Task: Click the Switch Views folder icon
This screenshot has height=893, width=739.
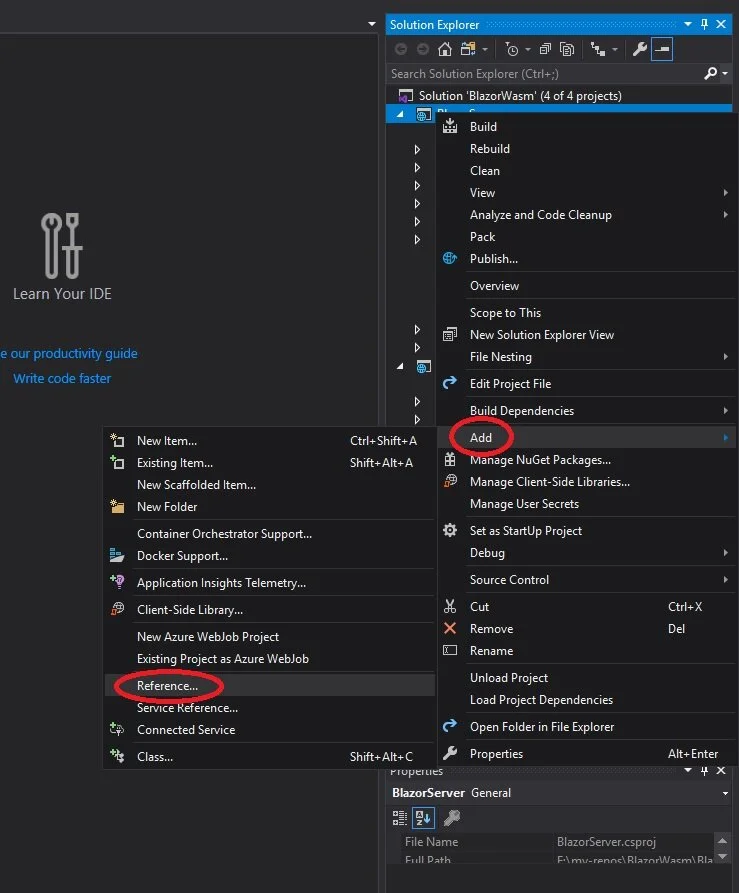Action: click(x=468, y=50)
